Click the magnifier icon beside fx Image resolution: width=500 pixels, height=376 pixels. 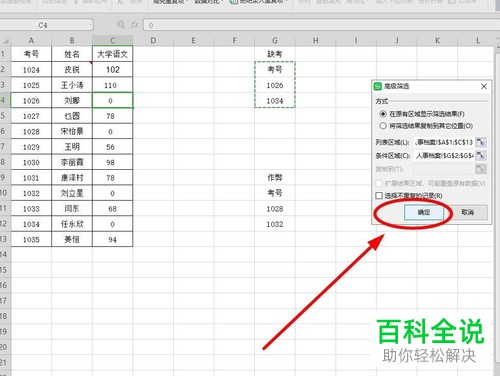point(121,25)
